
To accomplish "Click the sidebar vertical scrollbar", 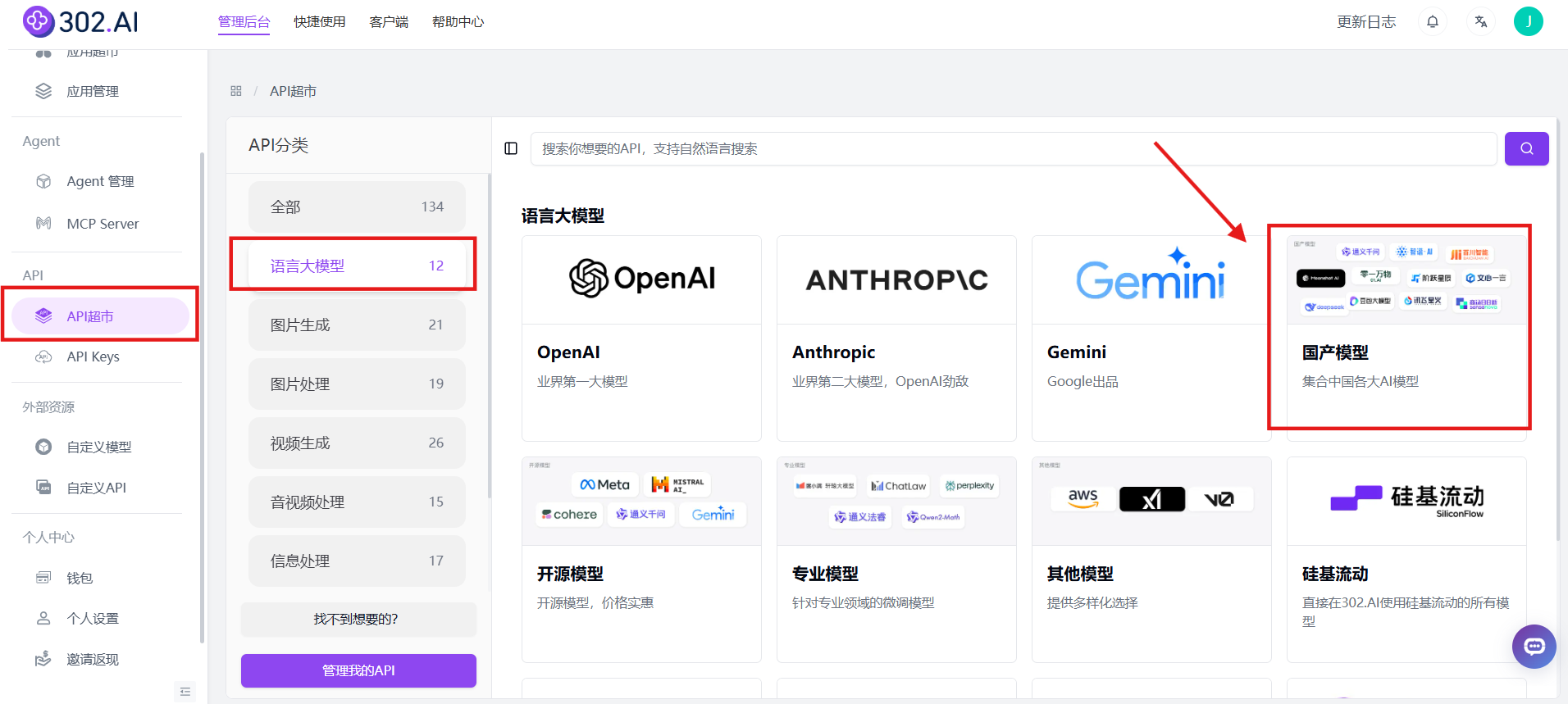I will pos(202,397).
